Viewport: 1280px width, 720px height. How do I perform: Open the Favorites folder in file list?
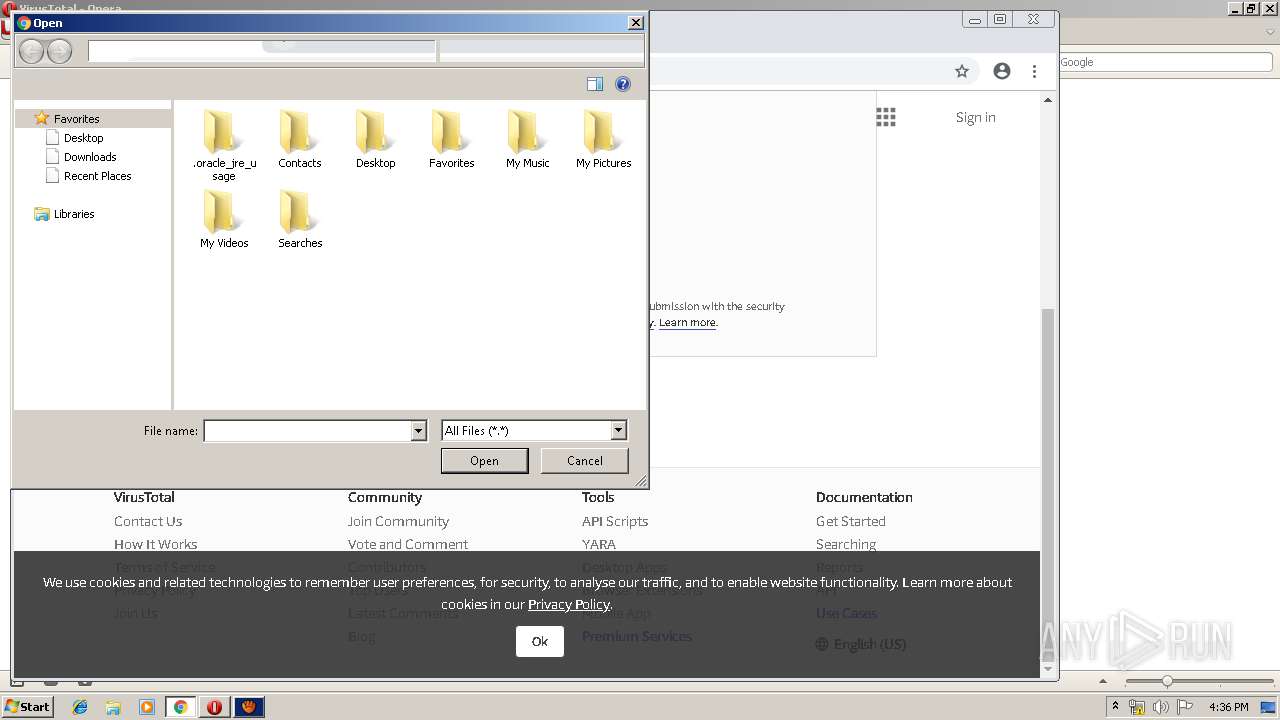(x=452, y=139)
